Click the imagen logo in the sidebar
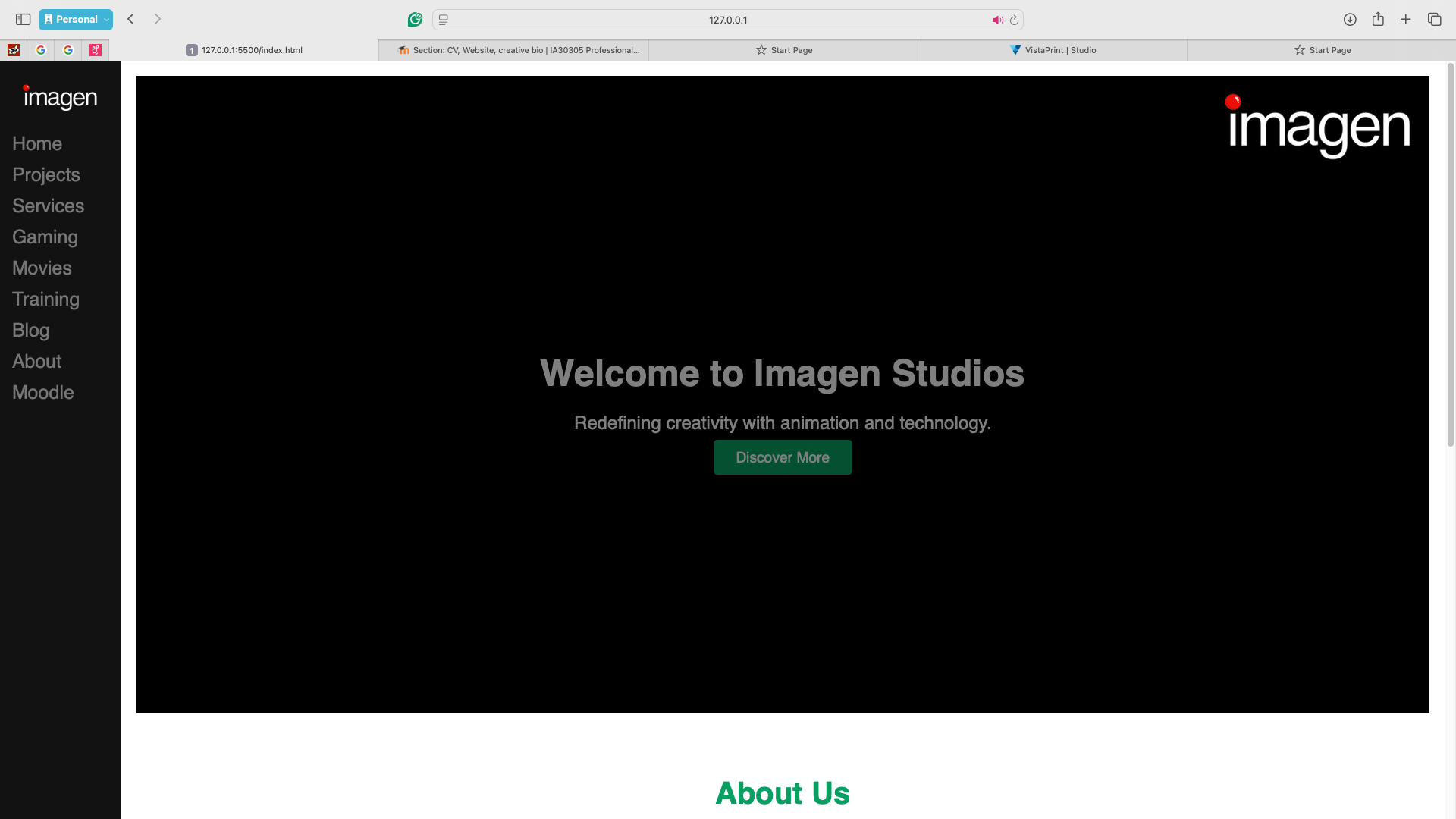Viewport: 1456px width, 819px height. click(60, 97)
